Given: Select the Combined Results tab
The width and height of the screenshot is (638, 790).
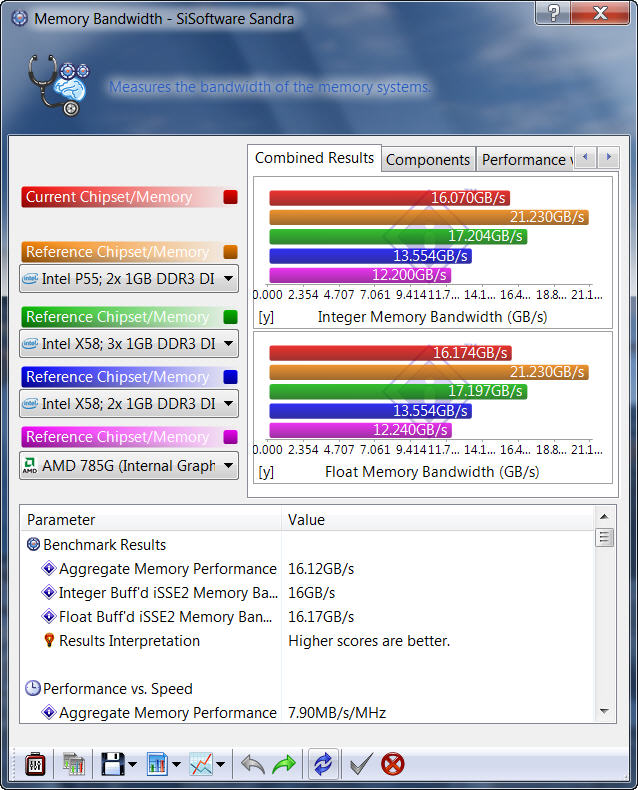Looking at the screenshot, I should pos(314,158).
